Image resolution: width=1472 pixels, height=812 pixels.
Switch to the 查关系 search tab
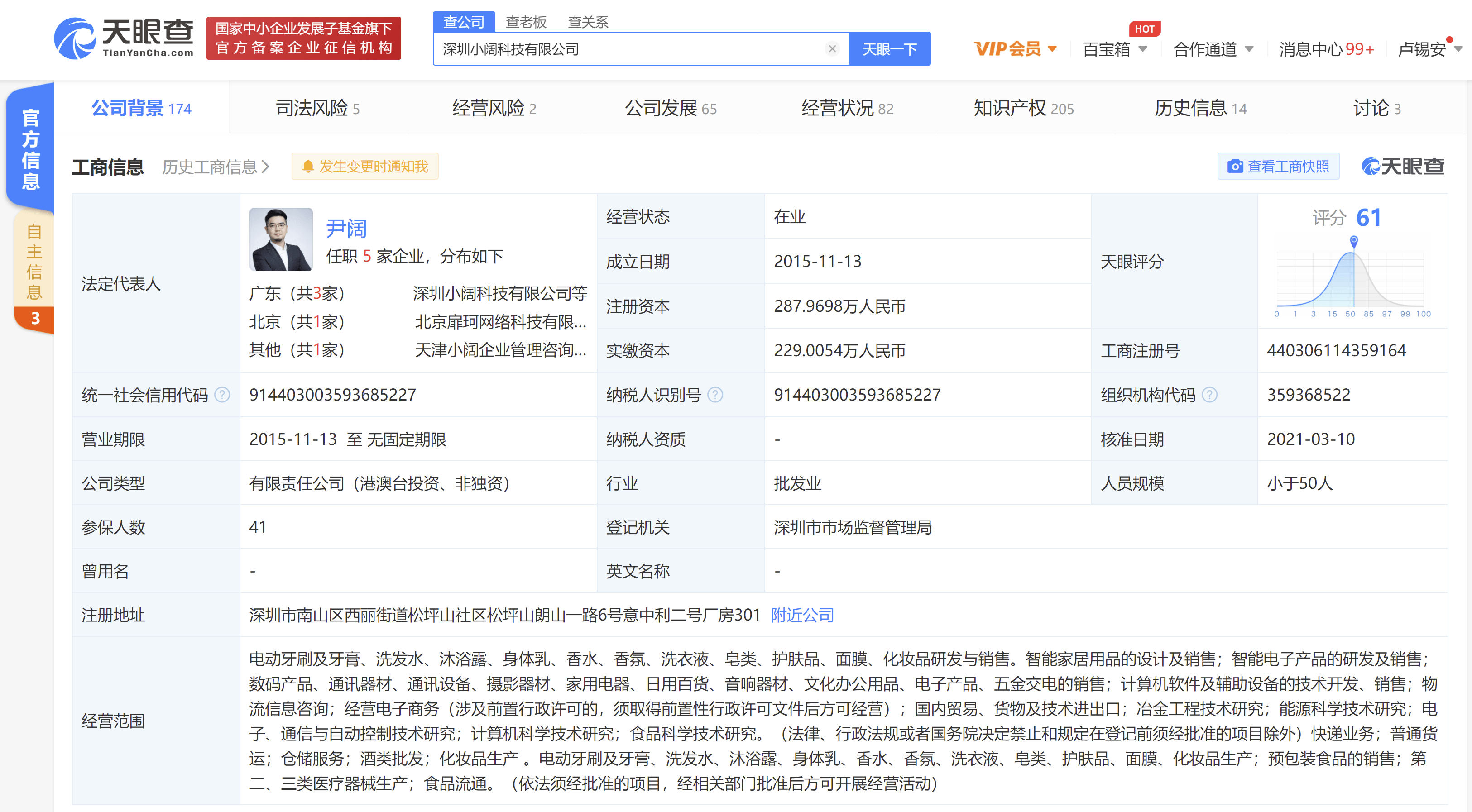tap(588, 22)
